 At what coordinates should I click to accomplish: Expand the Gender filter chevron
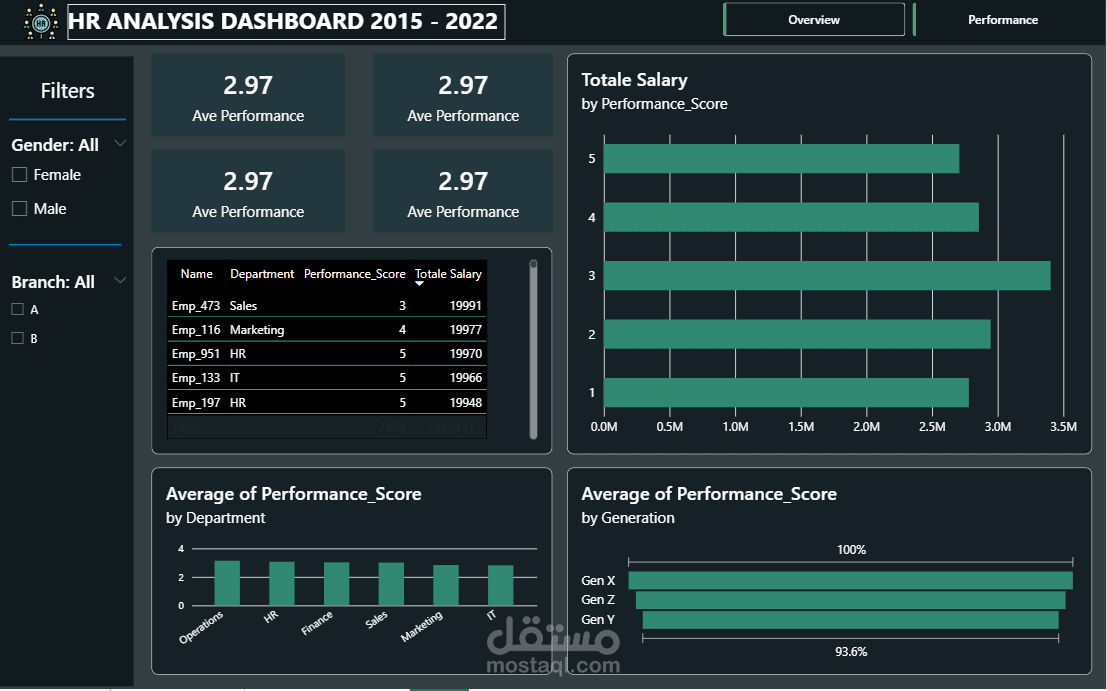click(x=120, y=143)
